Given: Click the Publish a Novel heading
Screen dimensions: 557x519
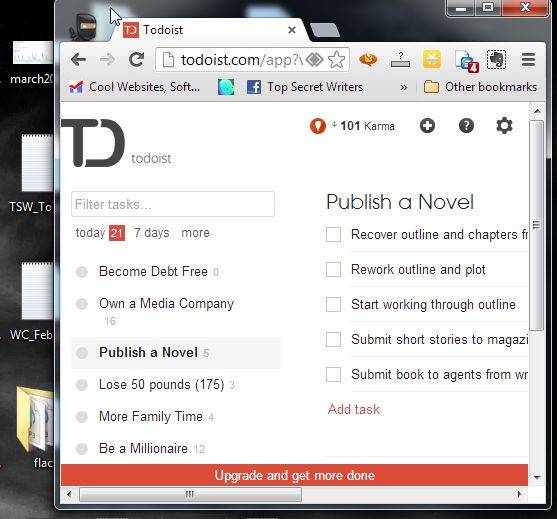Looking at the screenshot, I should tap(400, 202).
